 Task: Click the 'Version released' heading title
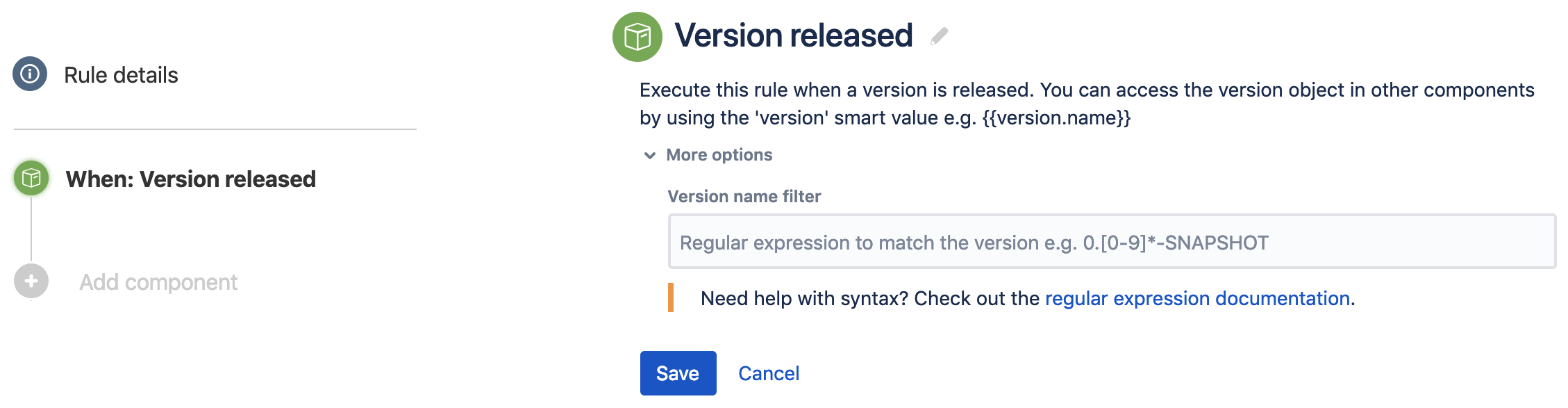793,35
